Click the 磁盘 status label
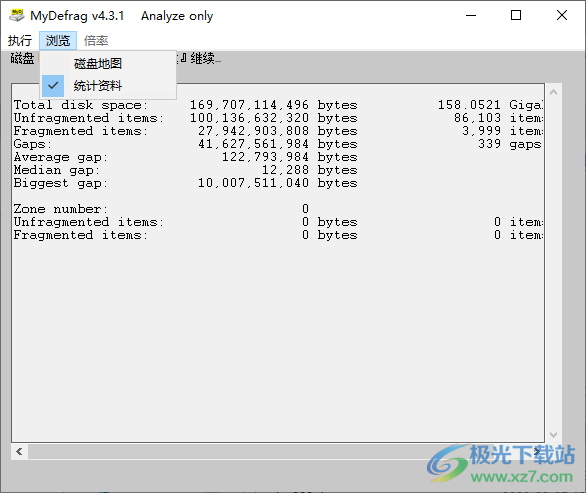 [x=22, y=59]
